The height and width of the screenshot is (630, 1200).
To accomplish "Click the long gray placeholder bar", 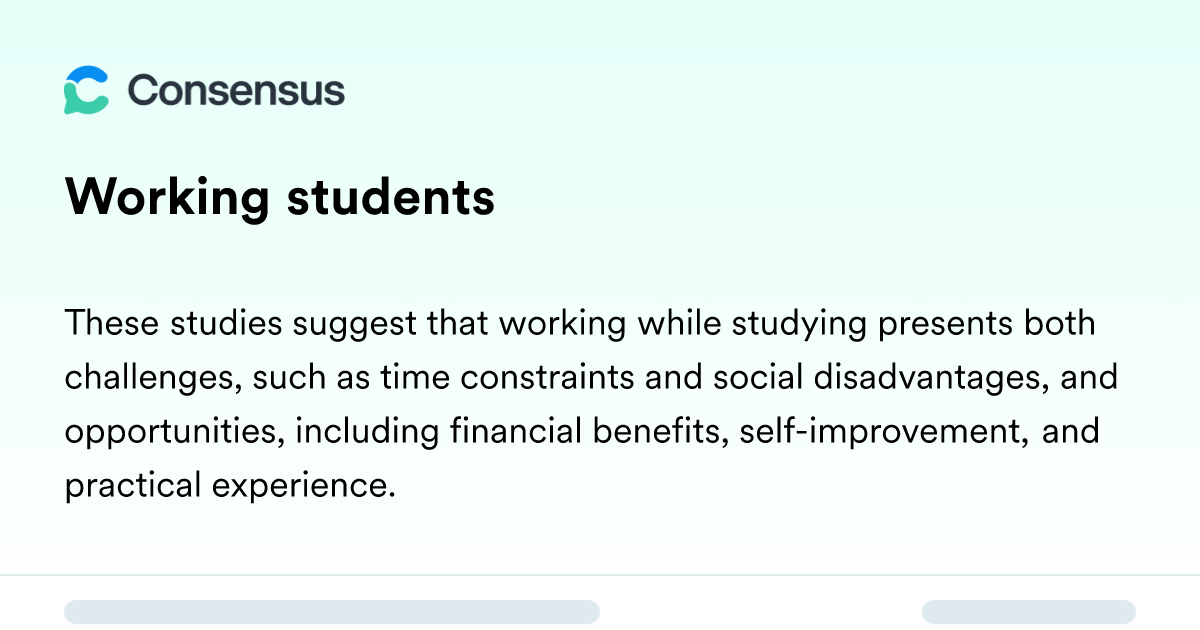I will 331,612.
